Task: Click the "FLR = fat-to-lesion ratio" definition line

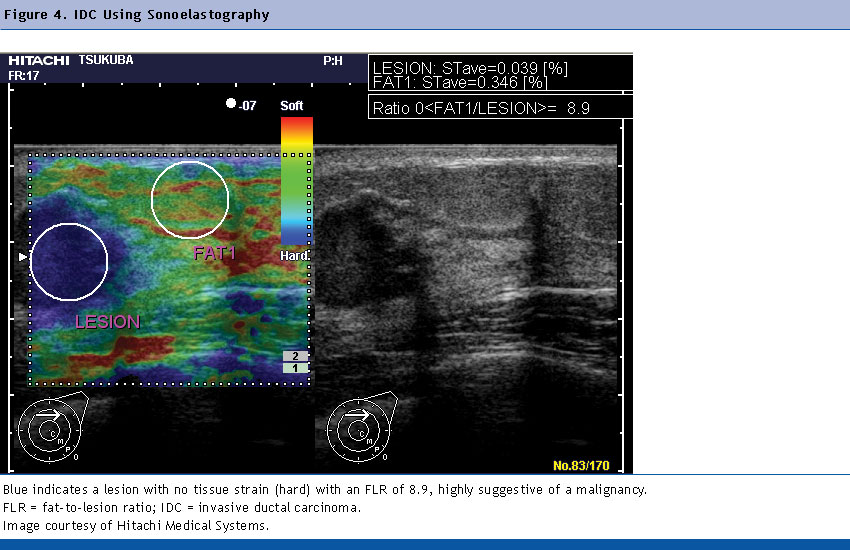Action: coord(182,508)
